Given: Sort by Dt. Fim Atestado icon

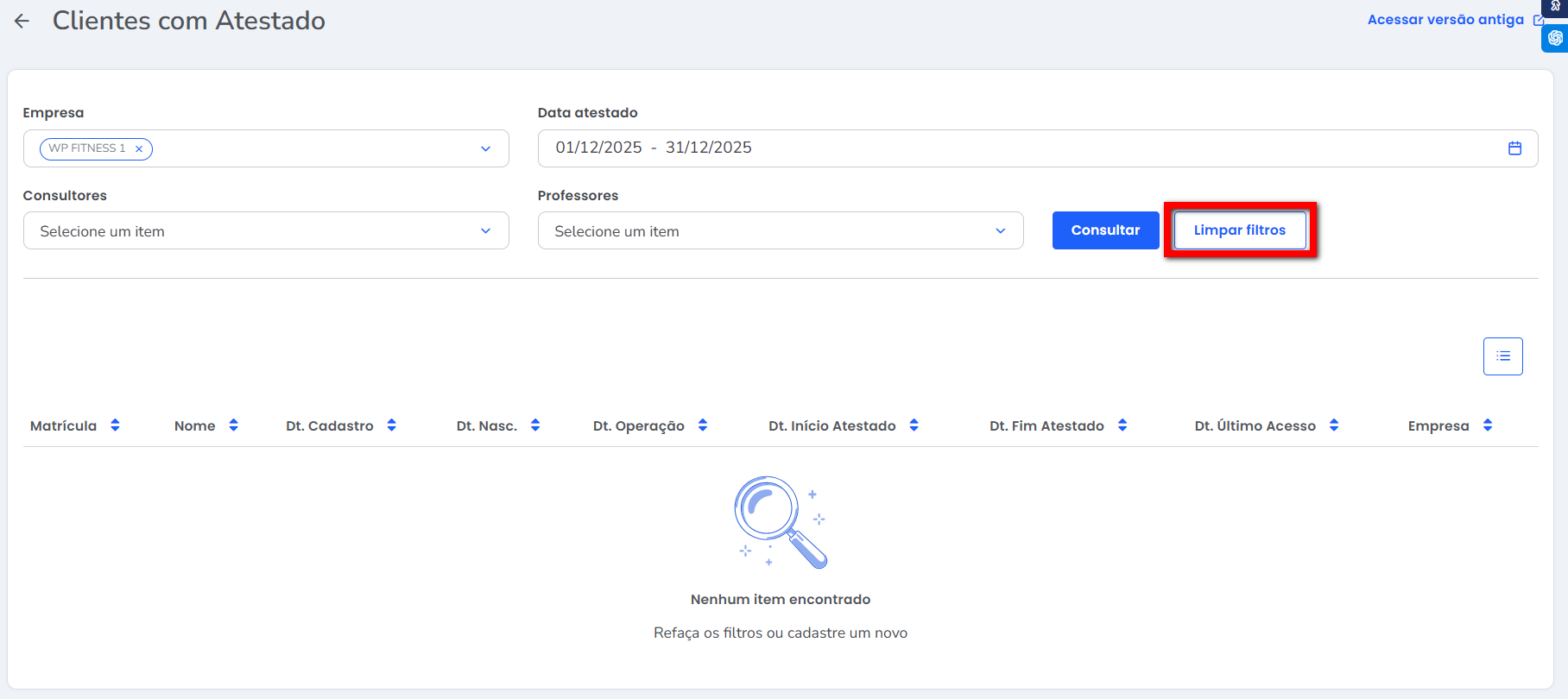Looking at the screenshot, I should pos(1122,425).
